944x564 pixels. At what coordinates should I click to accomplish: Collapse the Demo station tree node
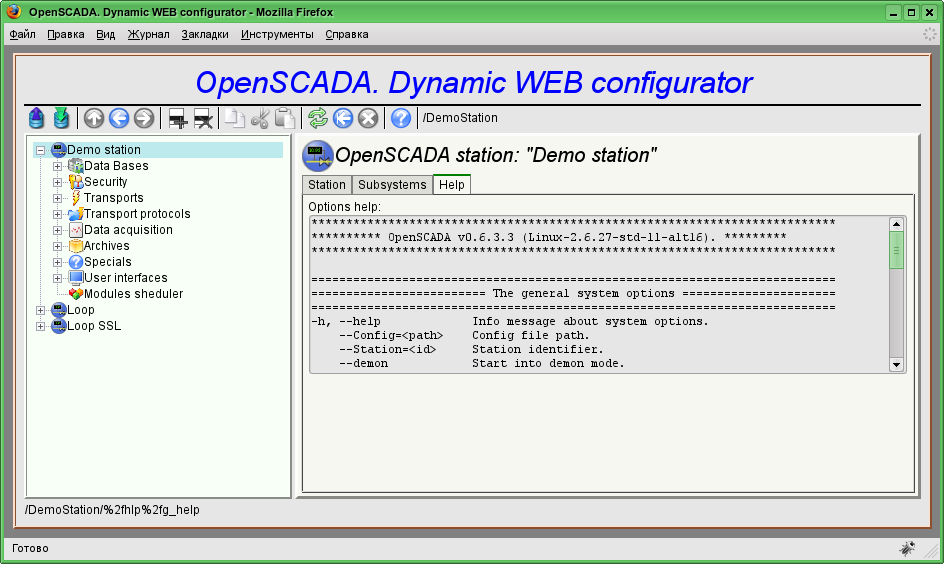point(40,150)
